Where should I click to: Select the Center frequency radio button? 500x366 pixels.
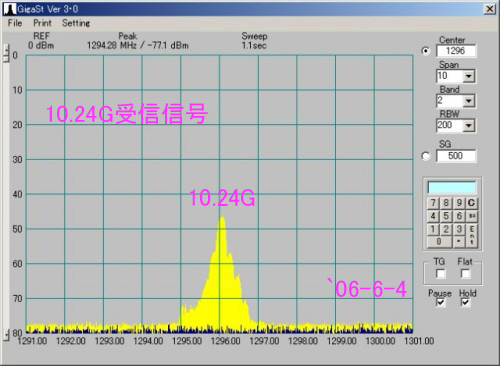click(426, 51)
